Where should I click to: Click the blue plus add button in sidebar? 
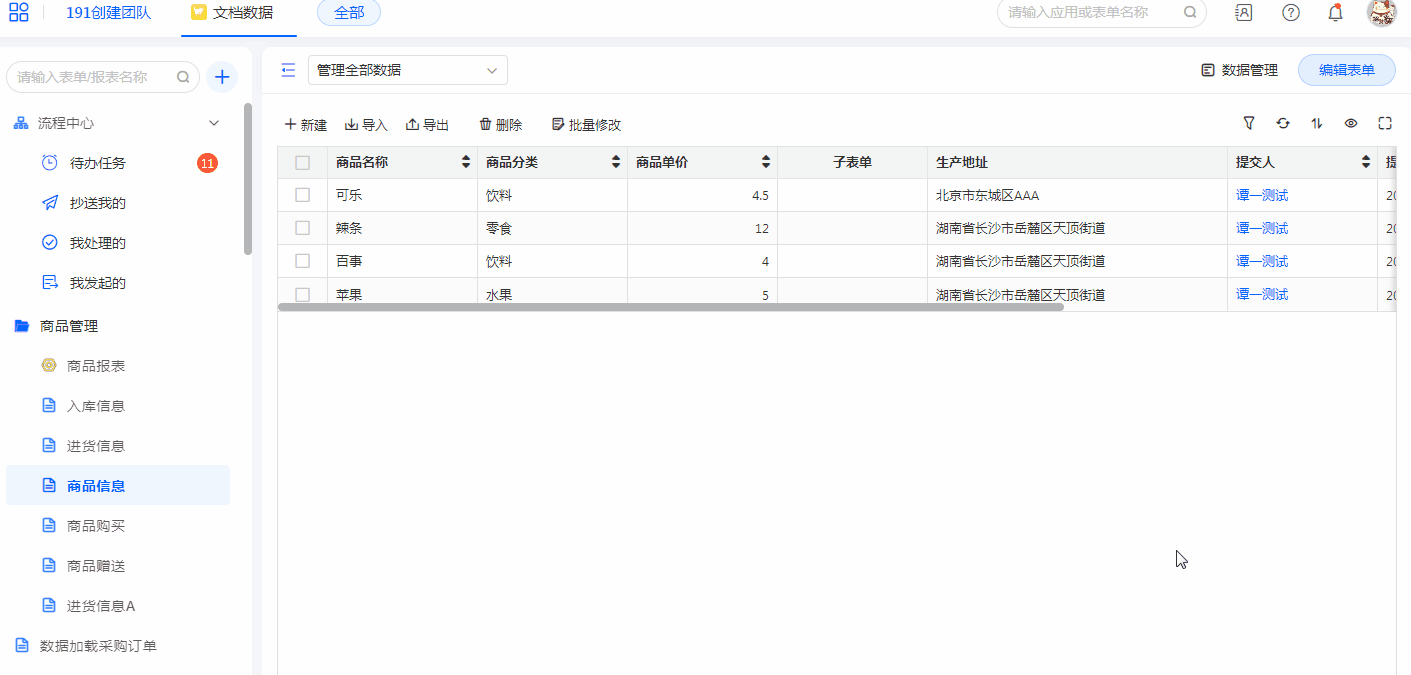coord(222,77)
